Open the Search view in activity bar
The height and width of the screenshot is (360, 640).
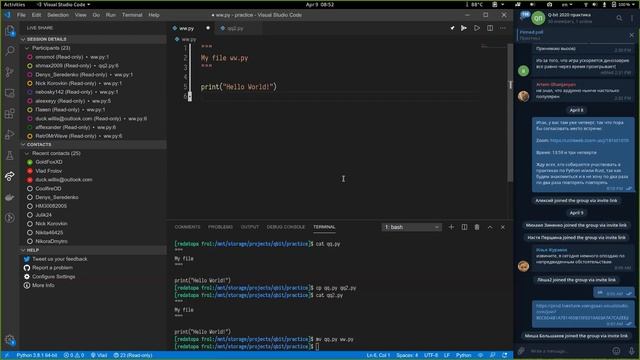[10, 51]
